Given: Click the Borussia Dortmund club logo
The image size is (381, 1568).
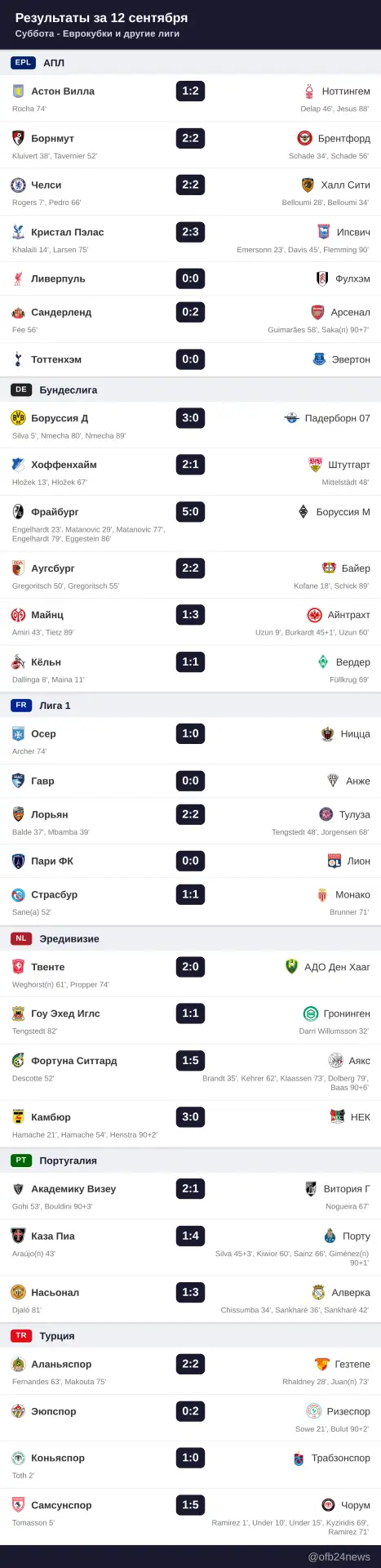Looking at the screenshot, I should tap(18, 418).
